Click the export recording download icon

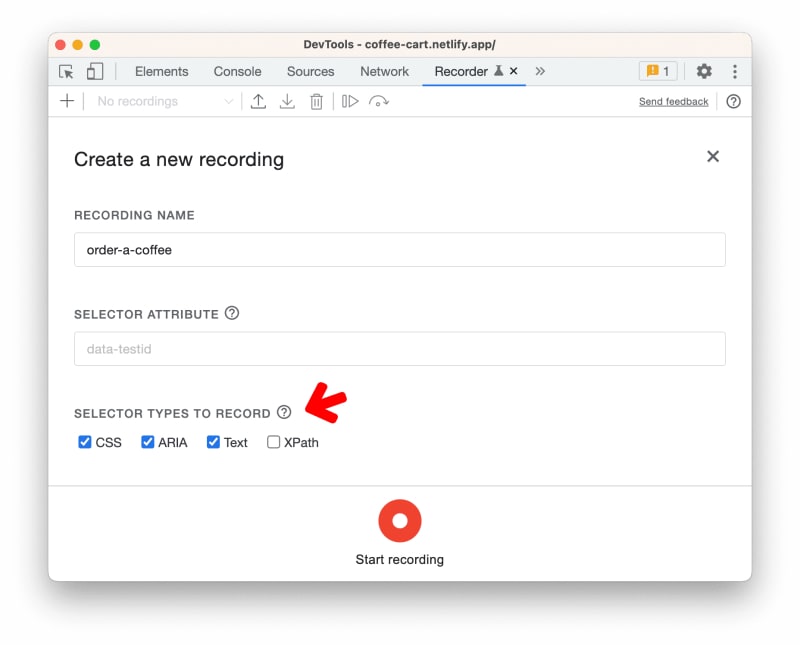tap(287, 101)
